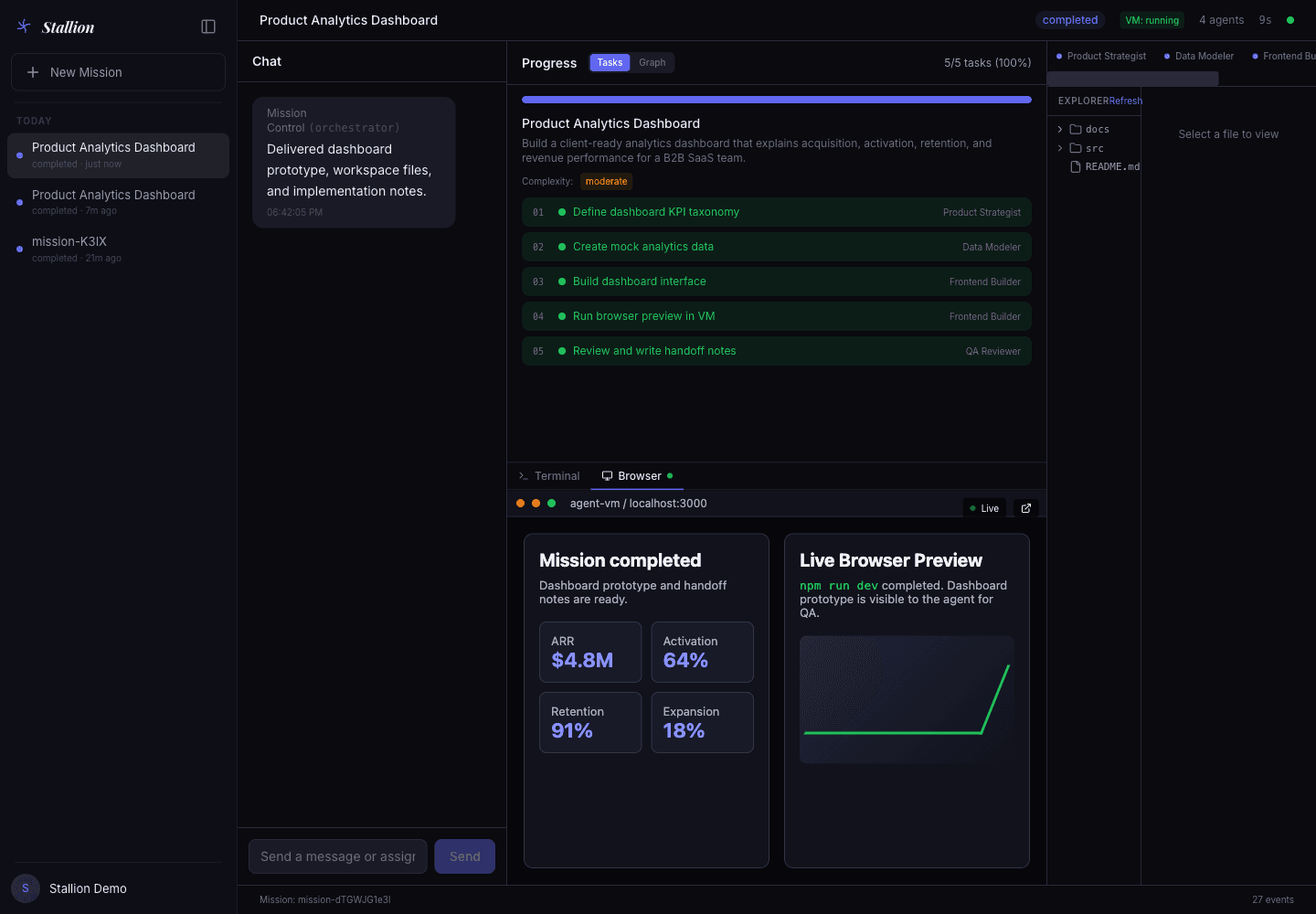Select task Build dashboard interface
Image resolution: width=1316 pixels, height=914 pixels.
[x=777, y=282]
